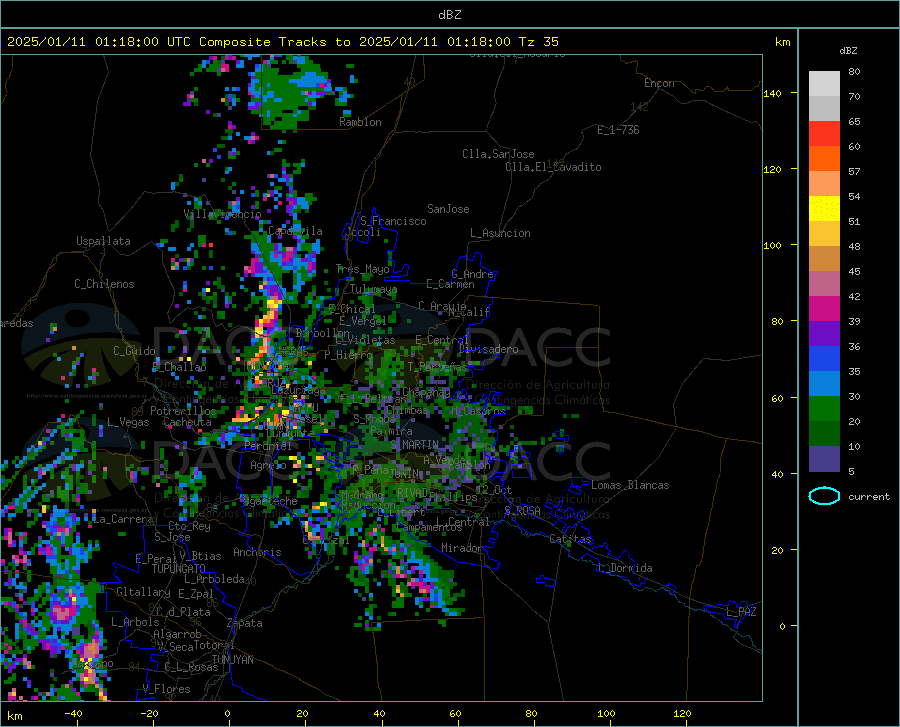Click the 'Clla.SanJose' map label

tap(498, 154)
